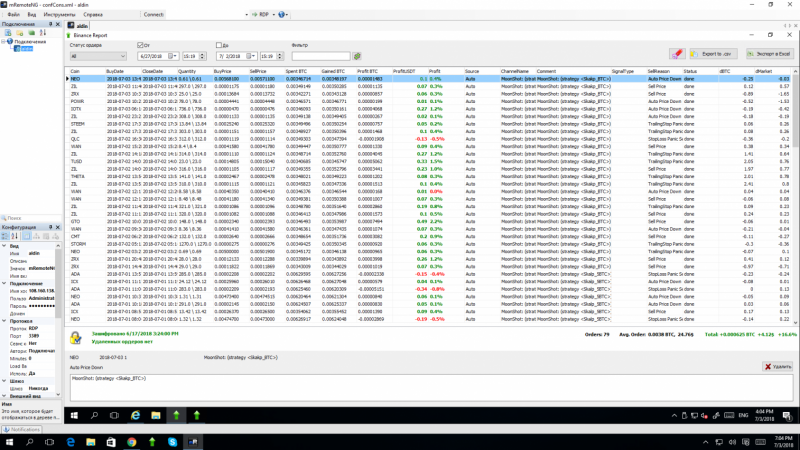Viewport: 800px width, 450px height.
Task: Click the Поиск search field in Connections
Action: click(x=31, y=218)
